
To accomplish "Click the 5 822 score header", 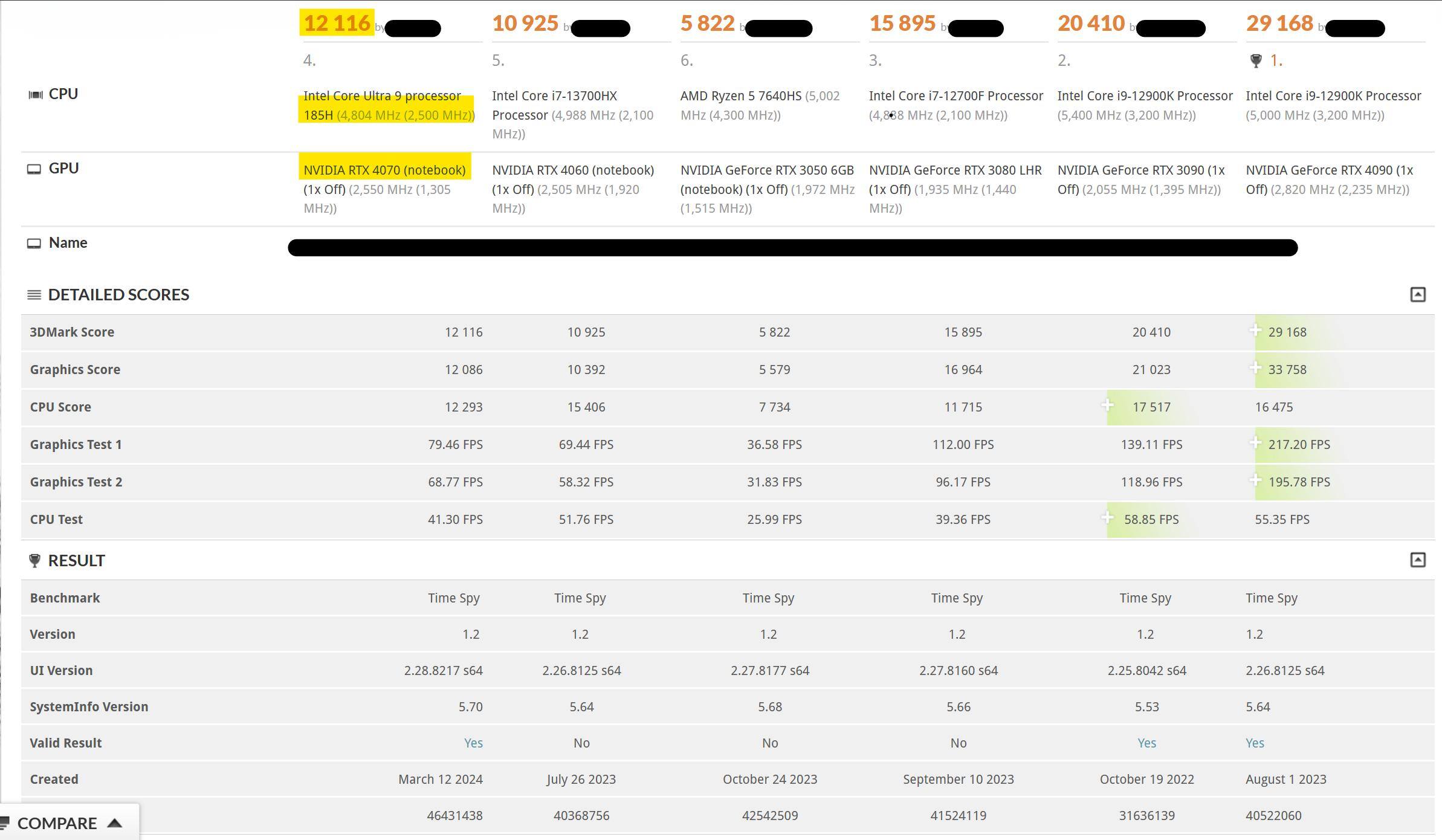I will pos(707,23).
